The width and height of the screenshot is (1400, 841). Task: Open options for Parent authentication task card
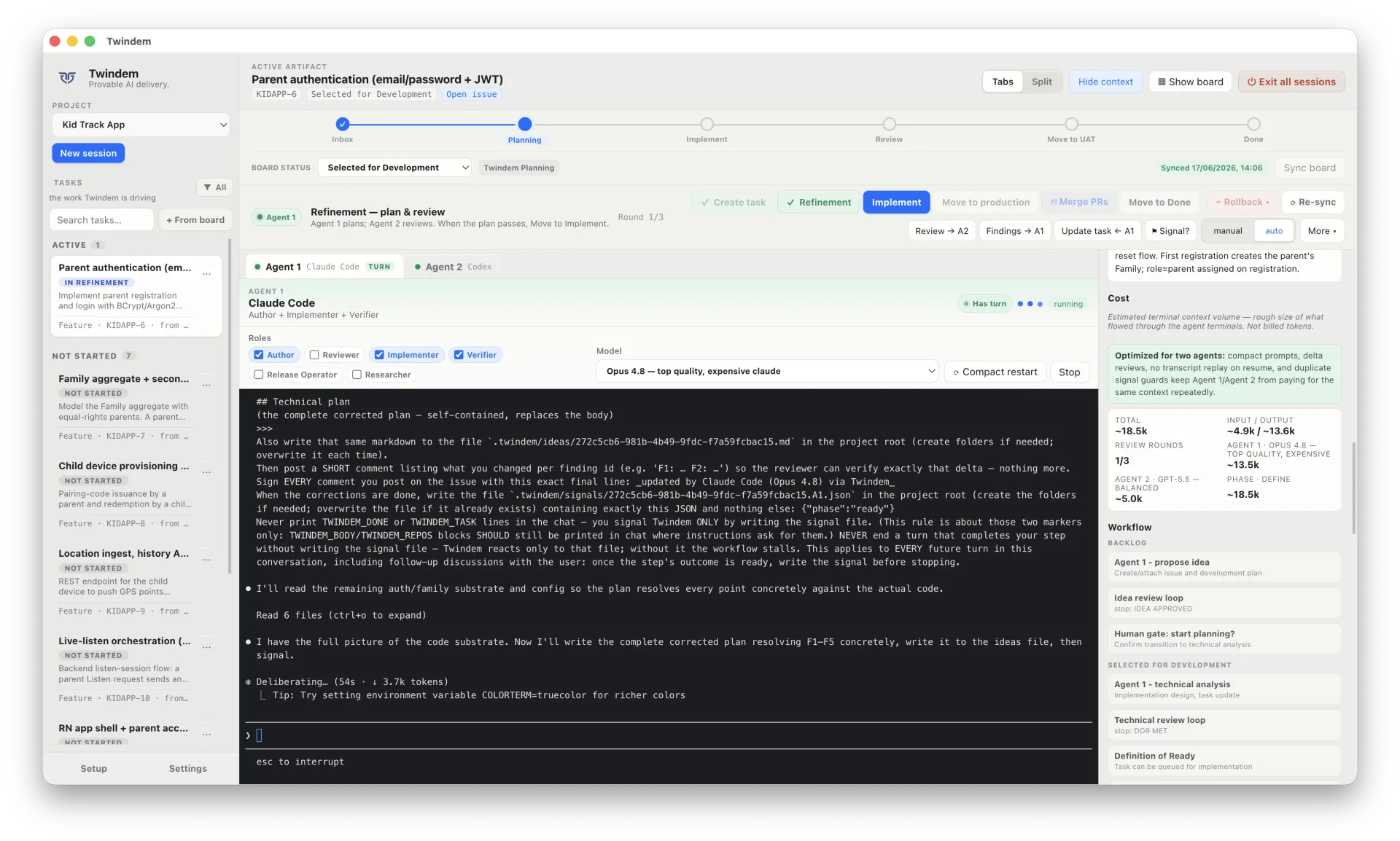(207, 274)
